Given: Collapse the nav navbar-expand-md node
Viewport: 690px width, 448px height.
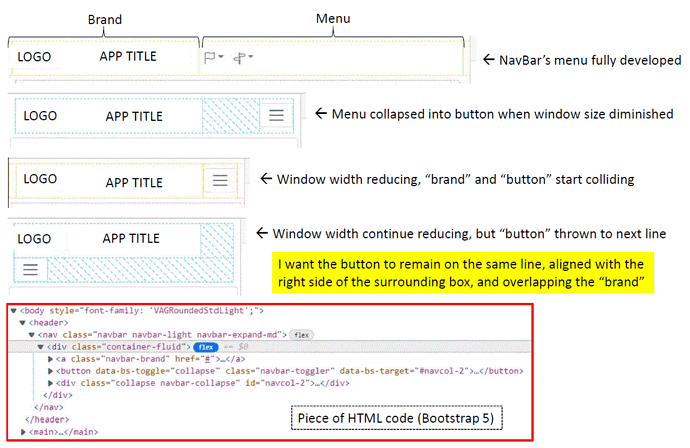Looking at the screenshot, I should 31,335.
